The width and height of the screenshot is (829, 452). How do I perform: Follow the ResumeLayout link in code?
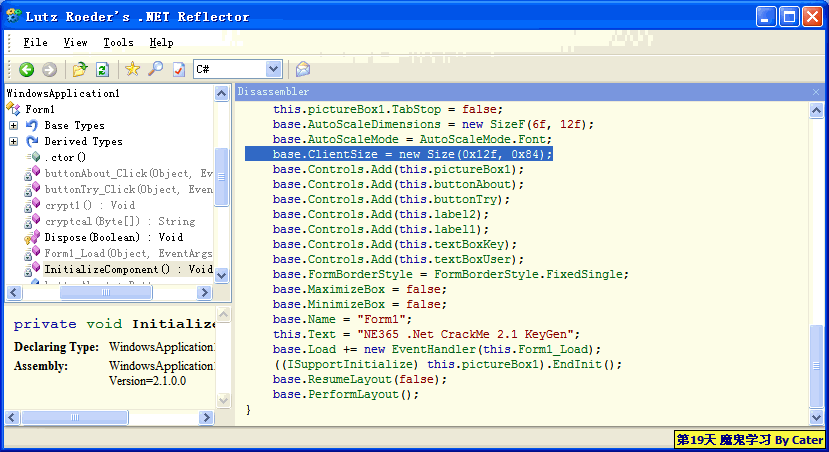(349, 380)
